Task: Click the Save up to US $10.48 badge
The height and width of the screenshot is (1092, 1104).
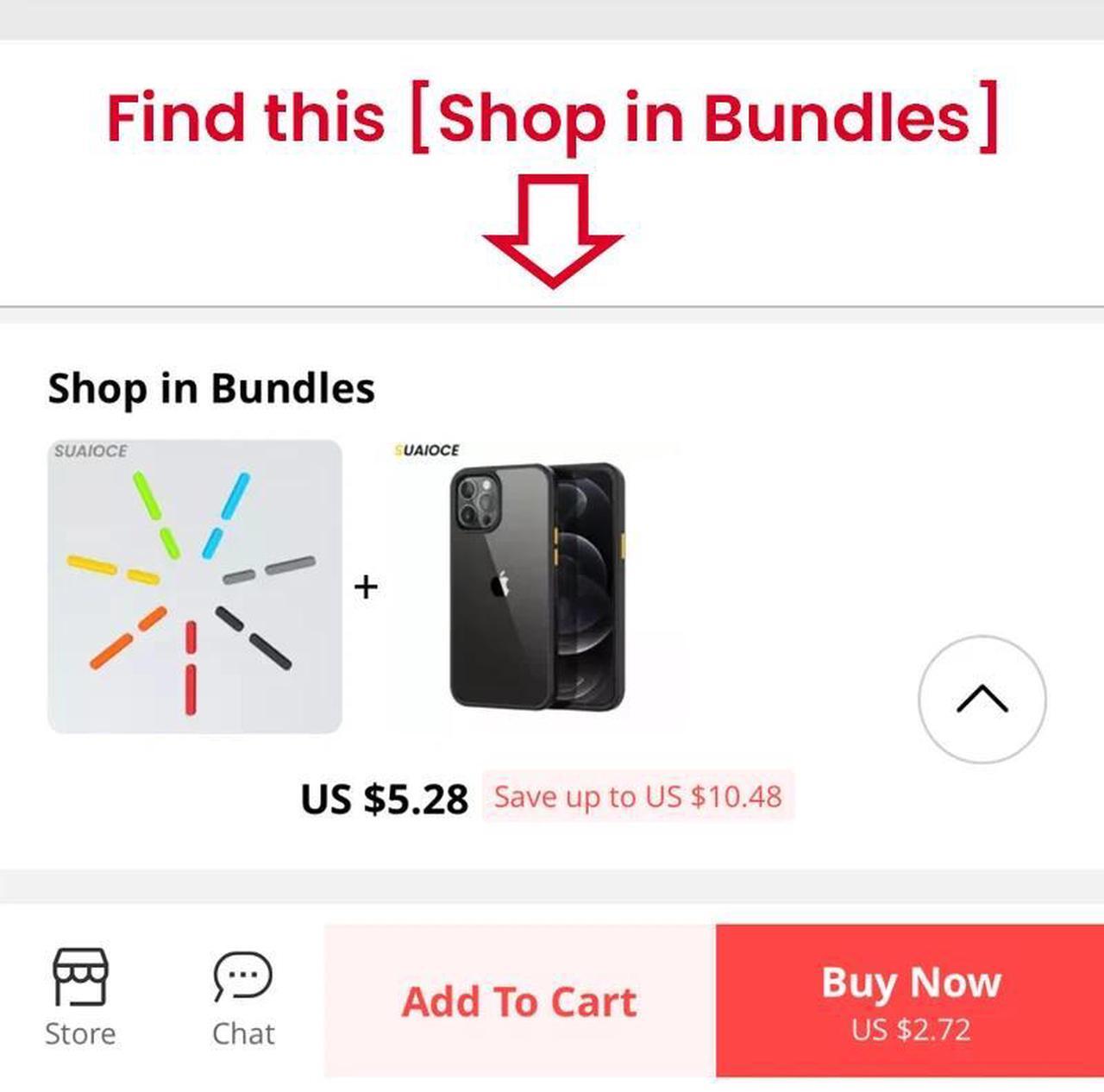Action: point(638,796)
